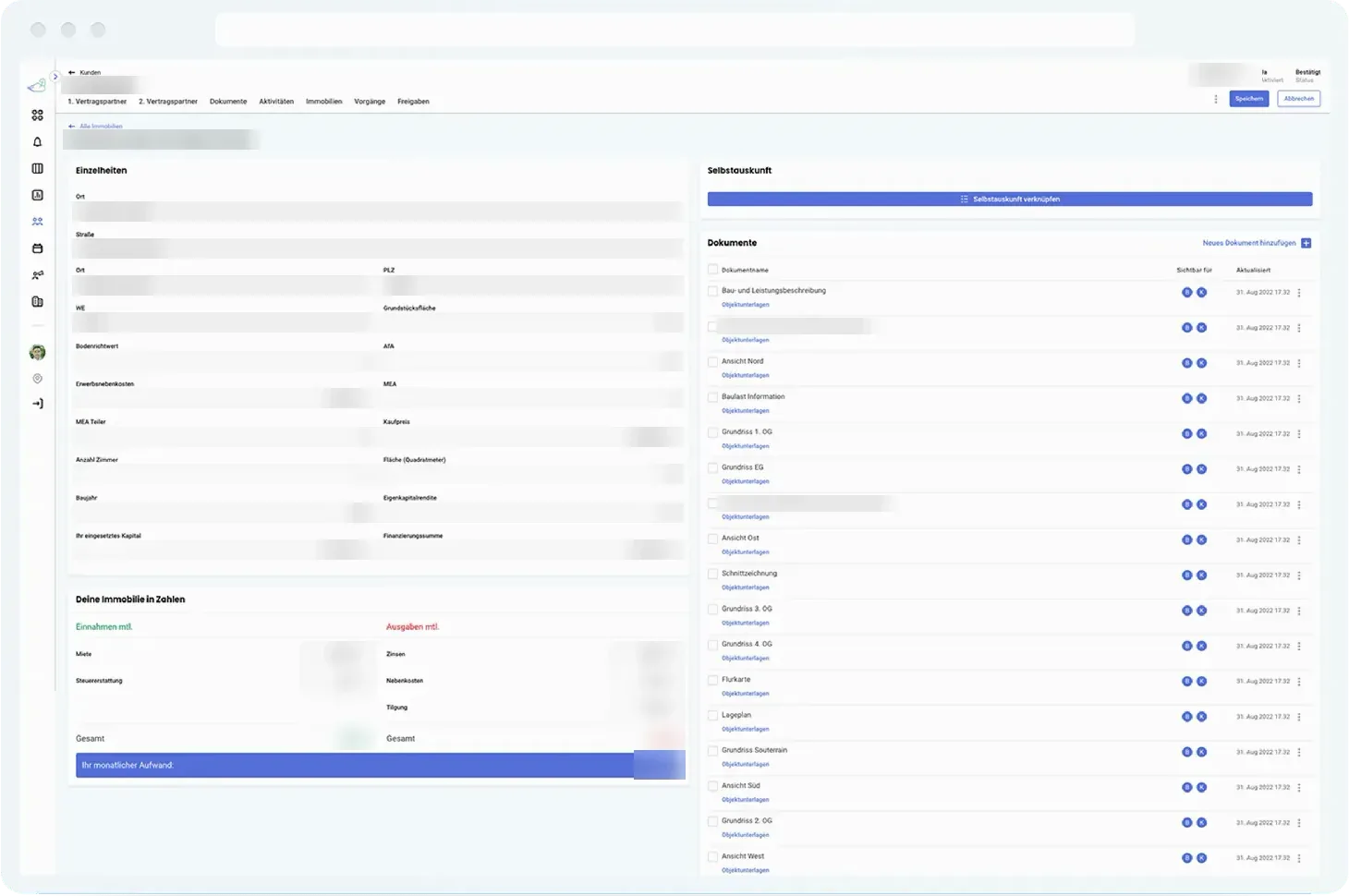Click the back arrow beside Kunden
The image size is (1349, 896).
(x=71, y=72)
